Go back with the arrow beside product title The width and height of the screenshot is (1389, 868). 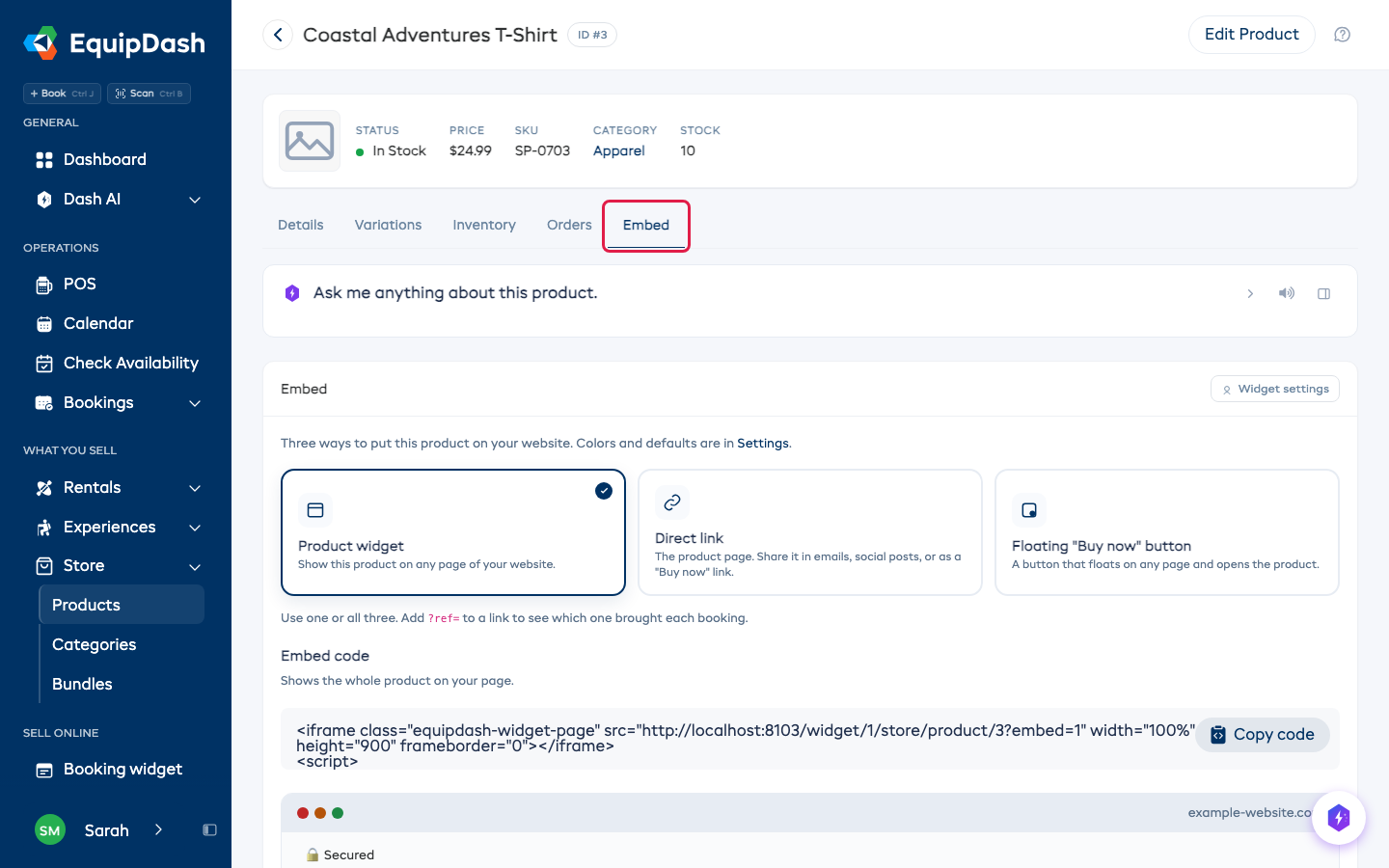[278, 35]
